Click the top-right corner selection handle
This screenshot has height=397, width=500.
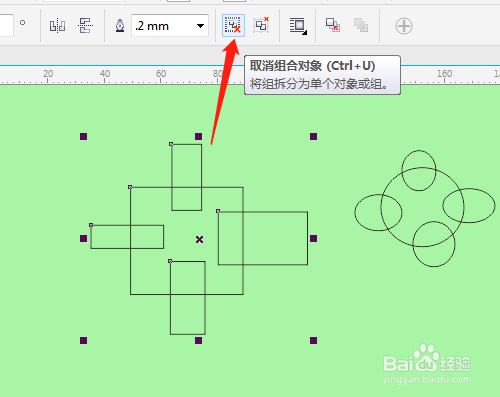point(313,136)
